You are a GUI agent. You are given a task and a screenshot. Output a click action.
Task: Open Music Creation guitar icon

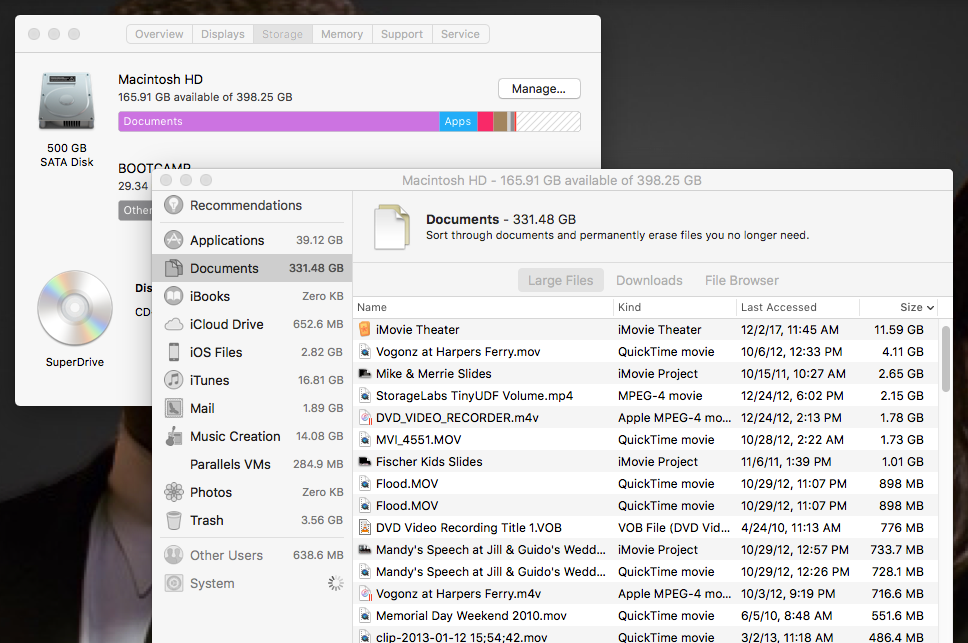174,436
